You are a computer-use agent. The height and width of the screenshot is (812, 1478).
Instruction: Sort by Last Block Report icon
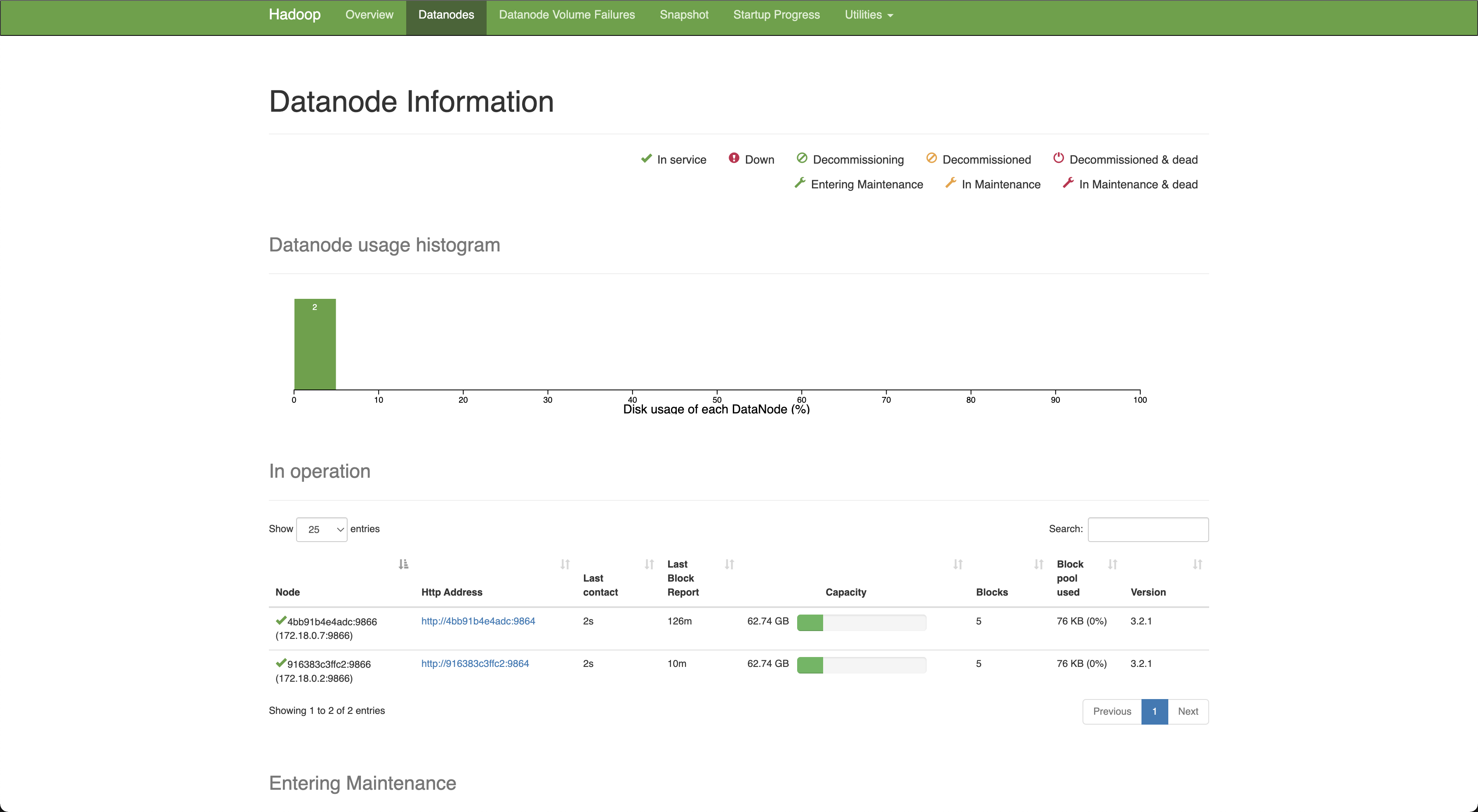pos(729,564)
